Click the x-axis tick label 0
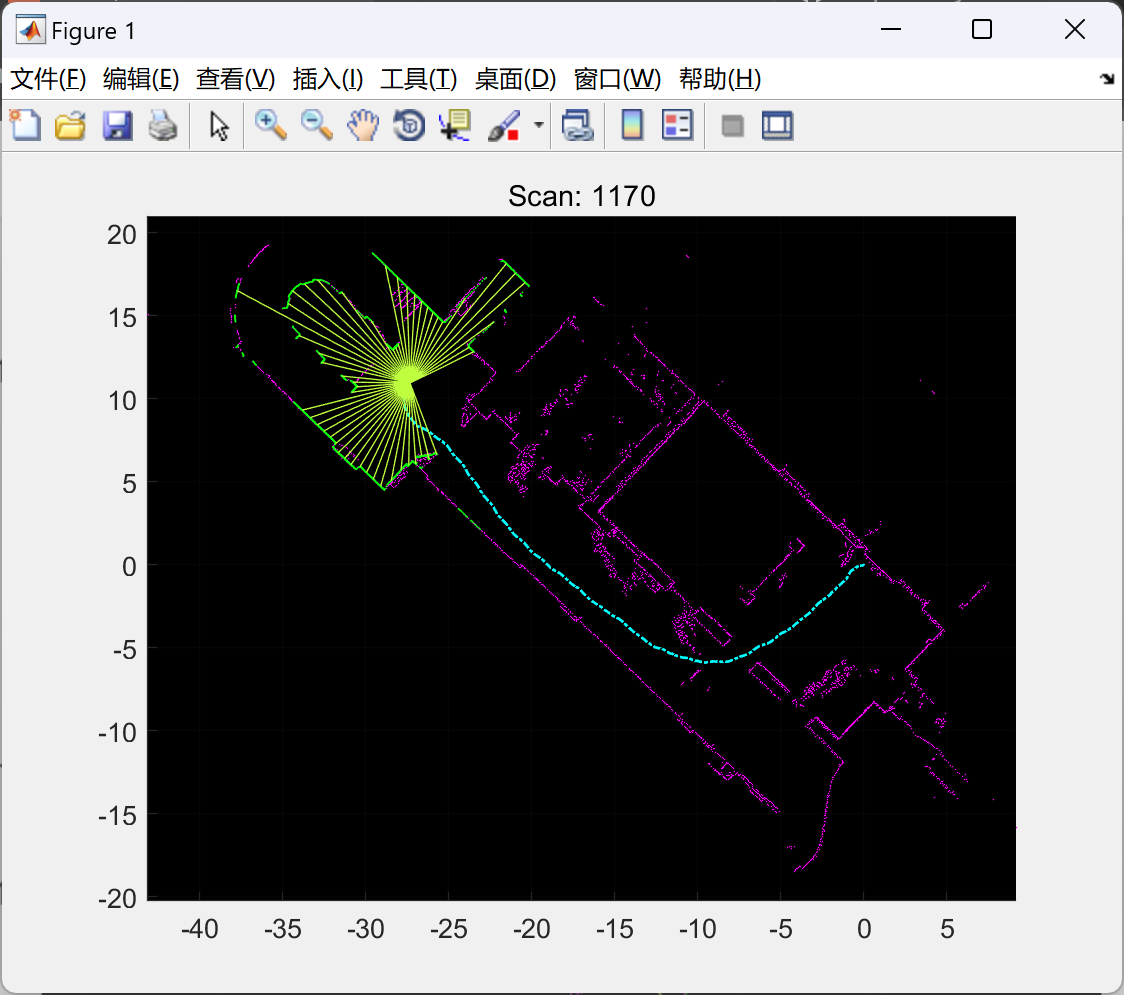This screenshot has height=995, width=1124. coord(864,929)
